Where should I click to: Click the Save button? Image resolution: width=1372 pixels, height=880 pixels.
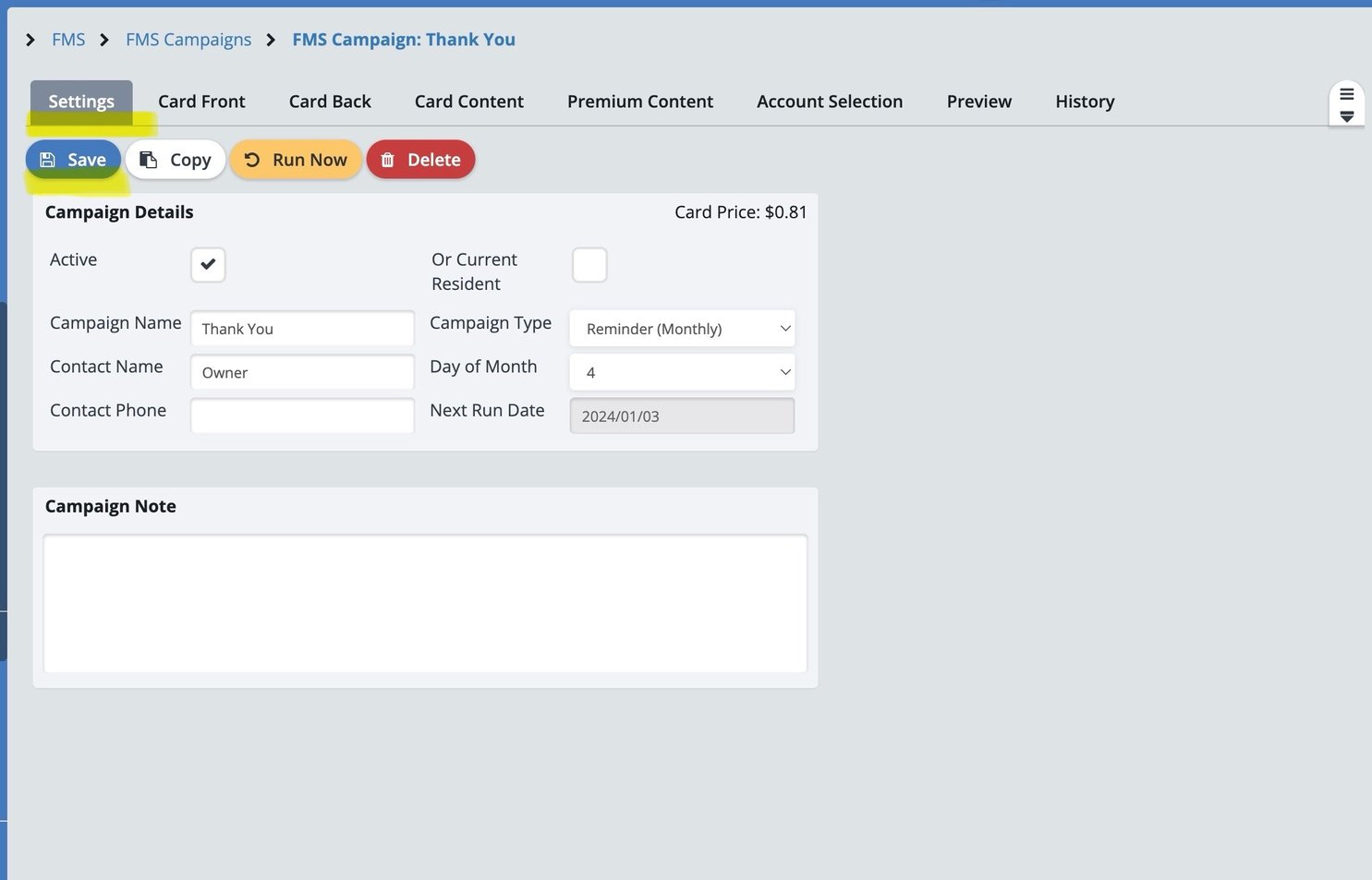click(73, 160)
